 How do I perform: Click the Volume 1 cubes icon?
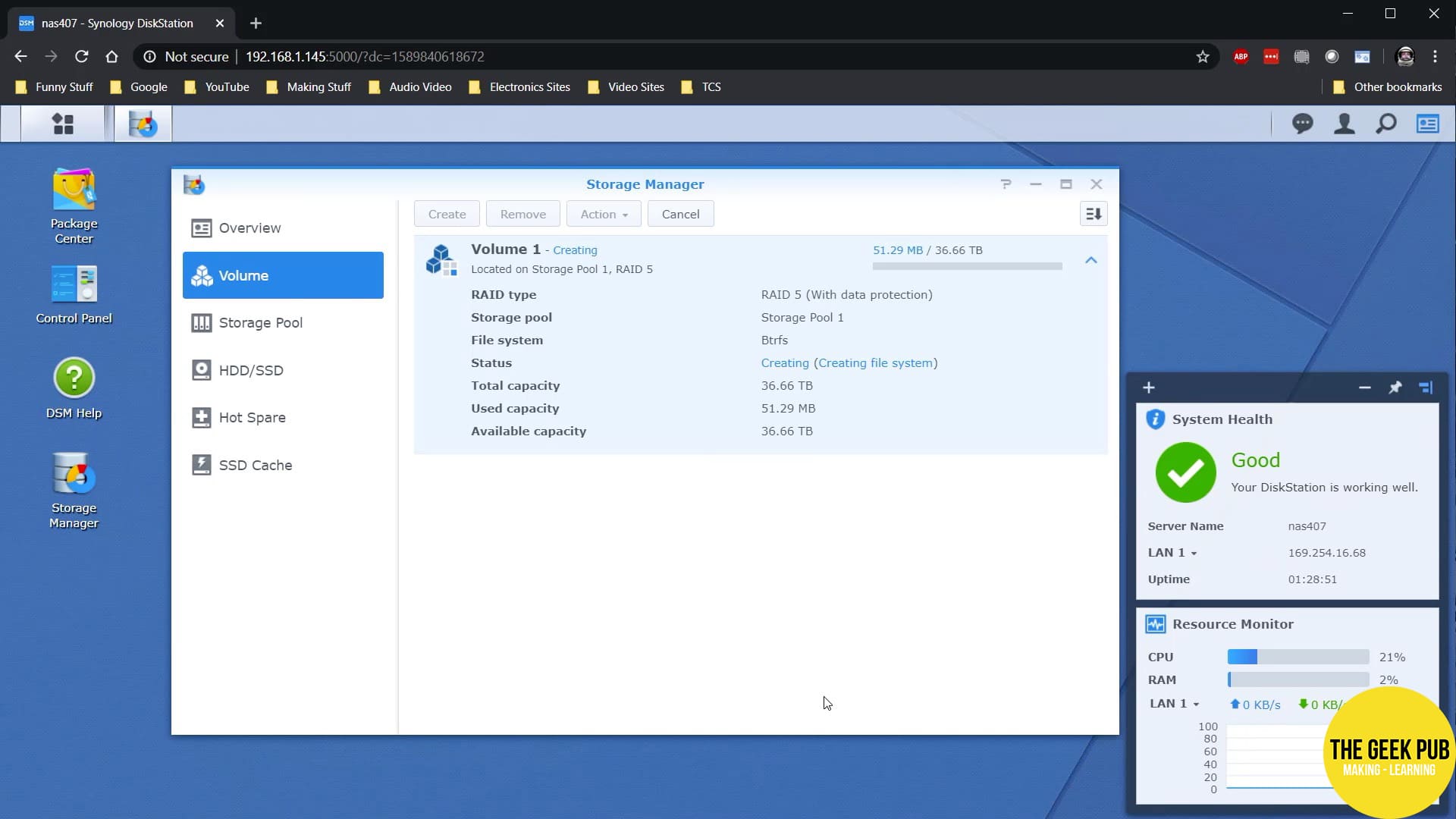(441, 259)
